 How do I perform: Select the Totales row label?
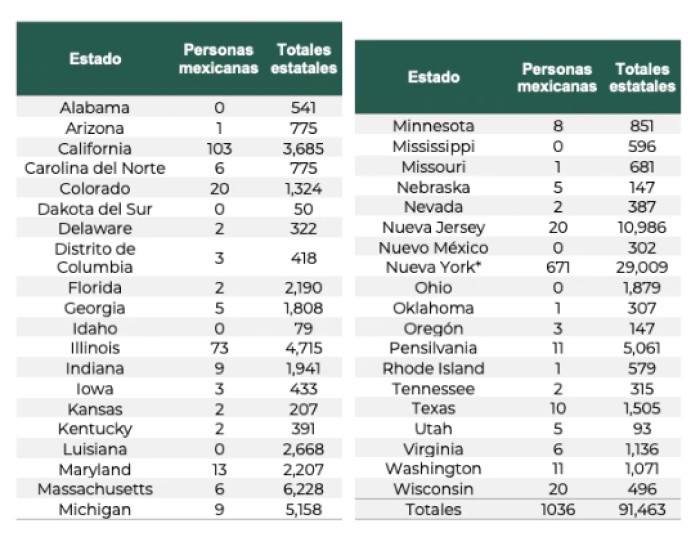coord(433,509)
